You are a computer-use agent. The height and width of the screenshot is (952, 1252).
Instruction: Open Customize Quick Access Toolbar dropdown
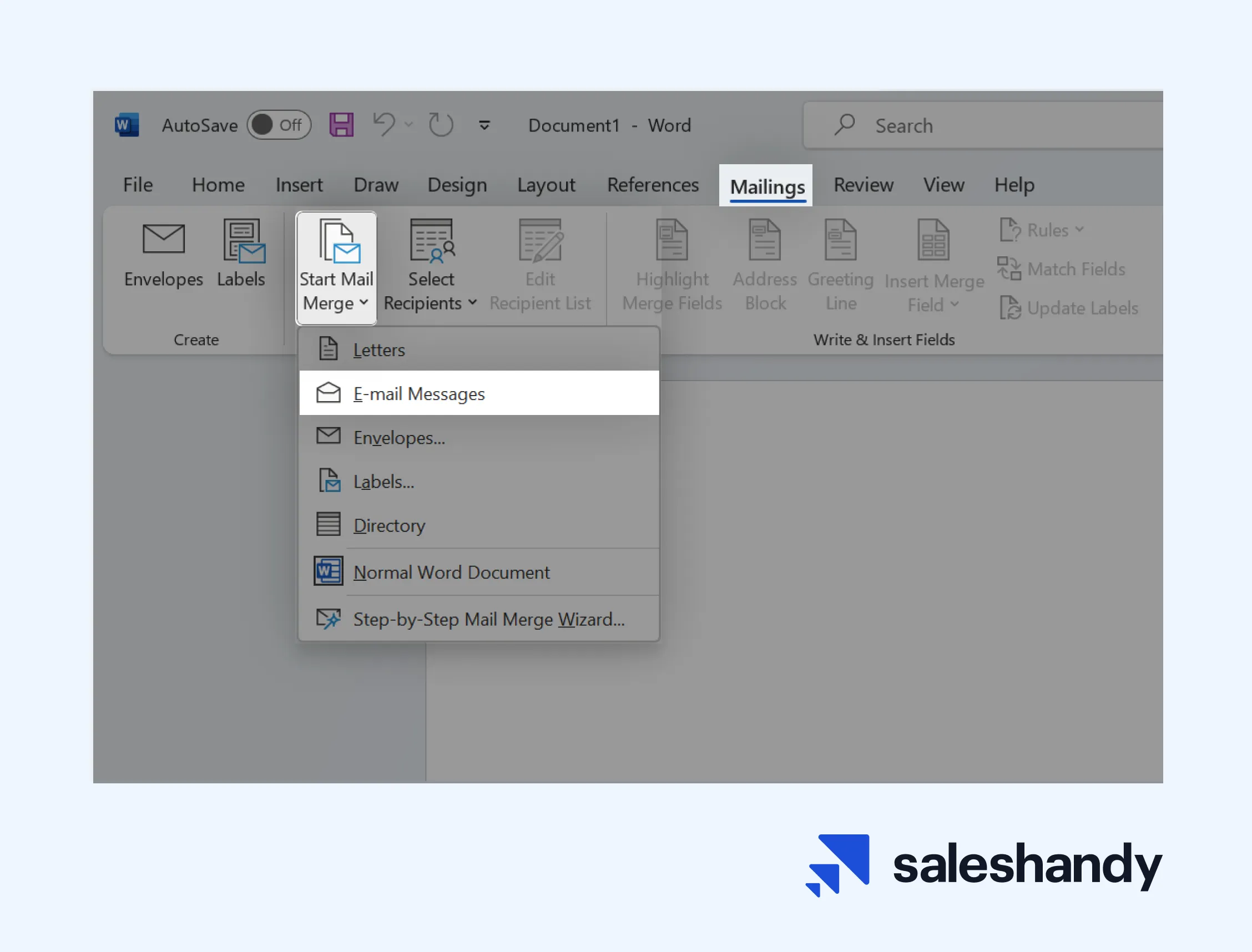484,125
